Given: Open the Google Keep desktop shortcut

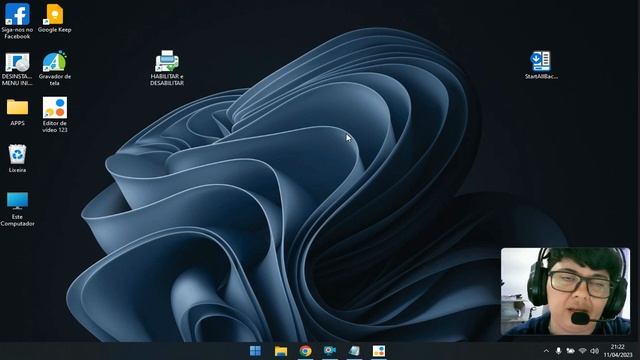Looking at the screenshot, I should pos(54,18).
